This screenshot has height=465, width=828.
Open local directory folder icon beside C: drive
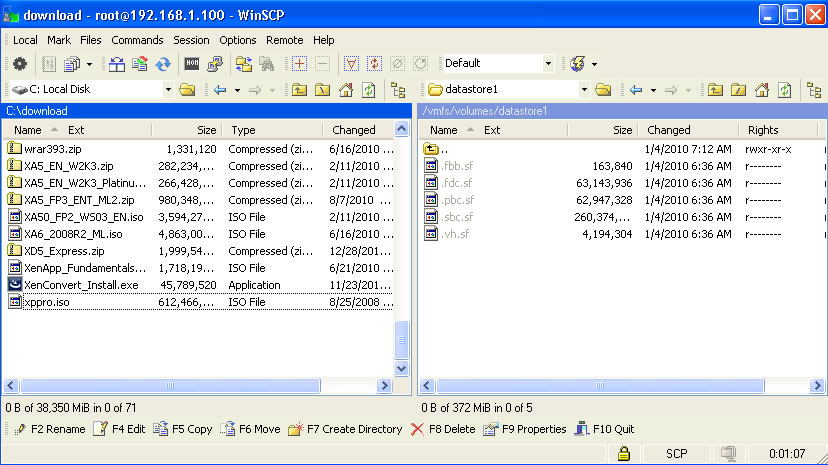pos(187,90)
